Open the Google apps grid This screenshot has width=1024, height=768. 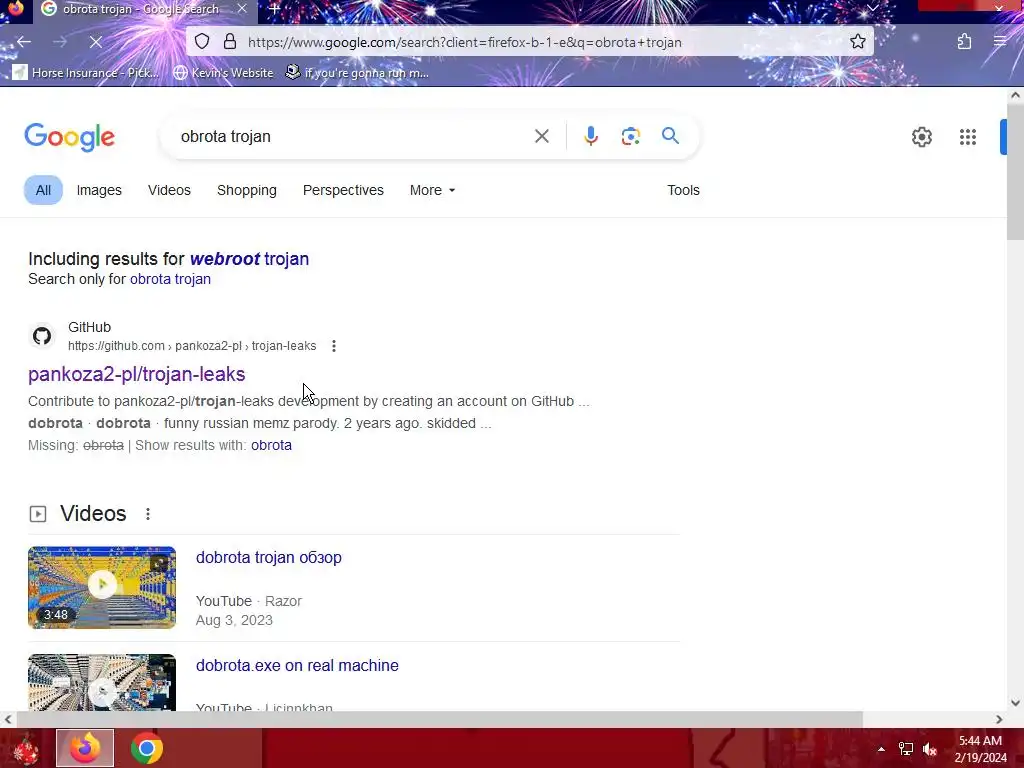(x=967, y=137)
